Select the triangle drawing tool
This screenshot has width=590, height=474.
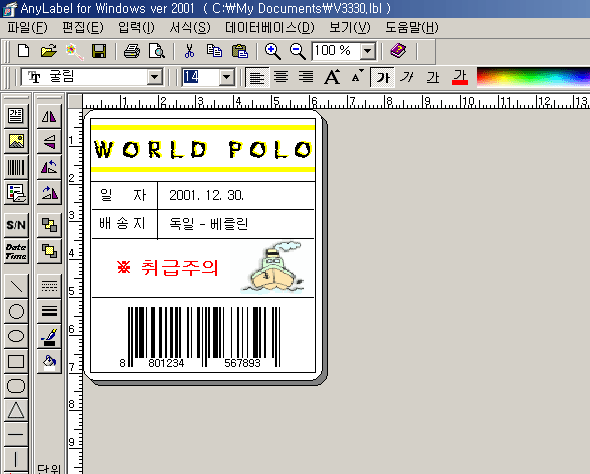tap(16, 410)
